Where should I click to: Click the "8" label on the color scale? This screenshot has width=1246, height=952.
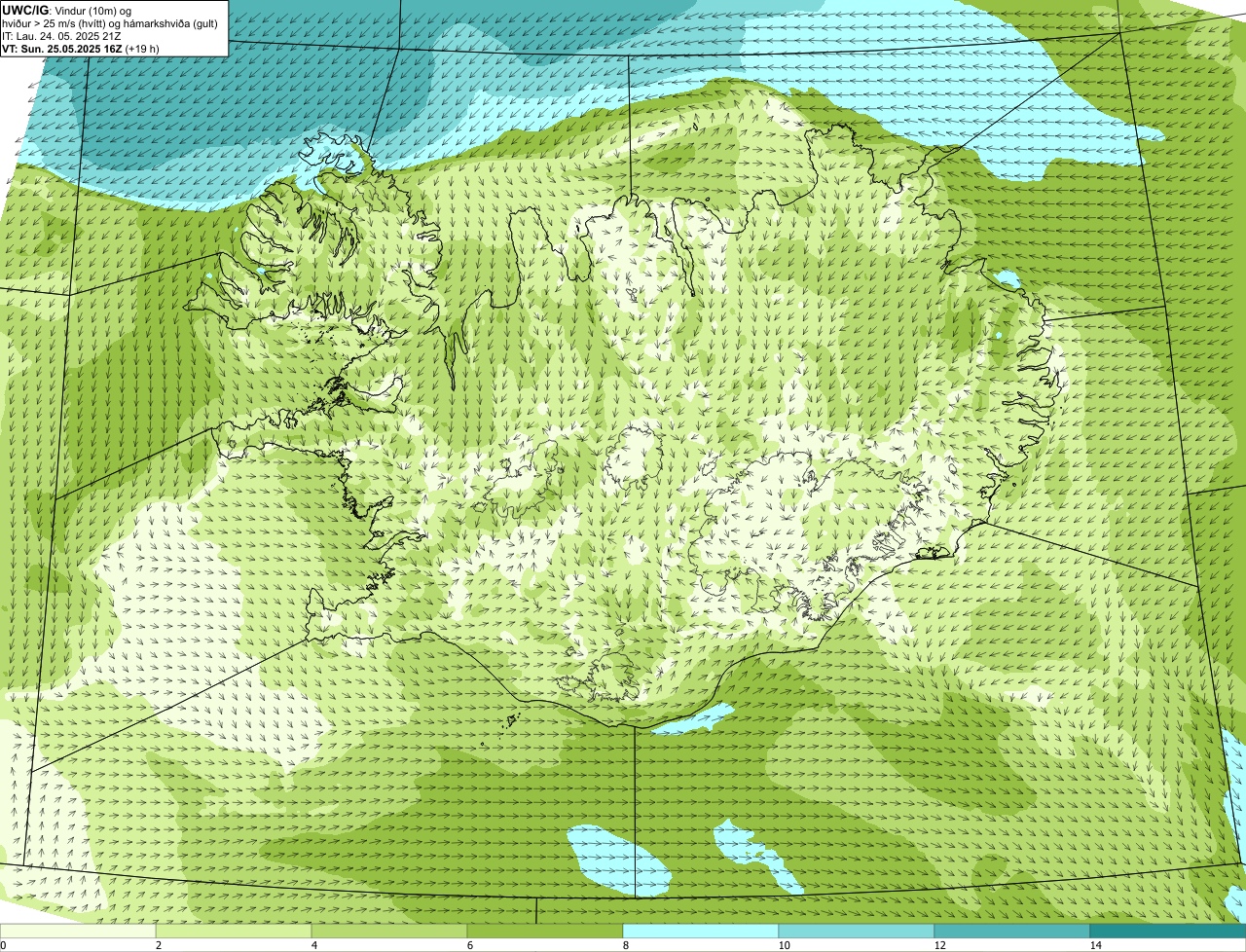(625, 945)
